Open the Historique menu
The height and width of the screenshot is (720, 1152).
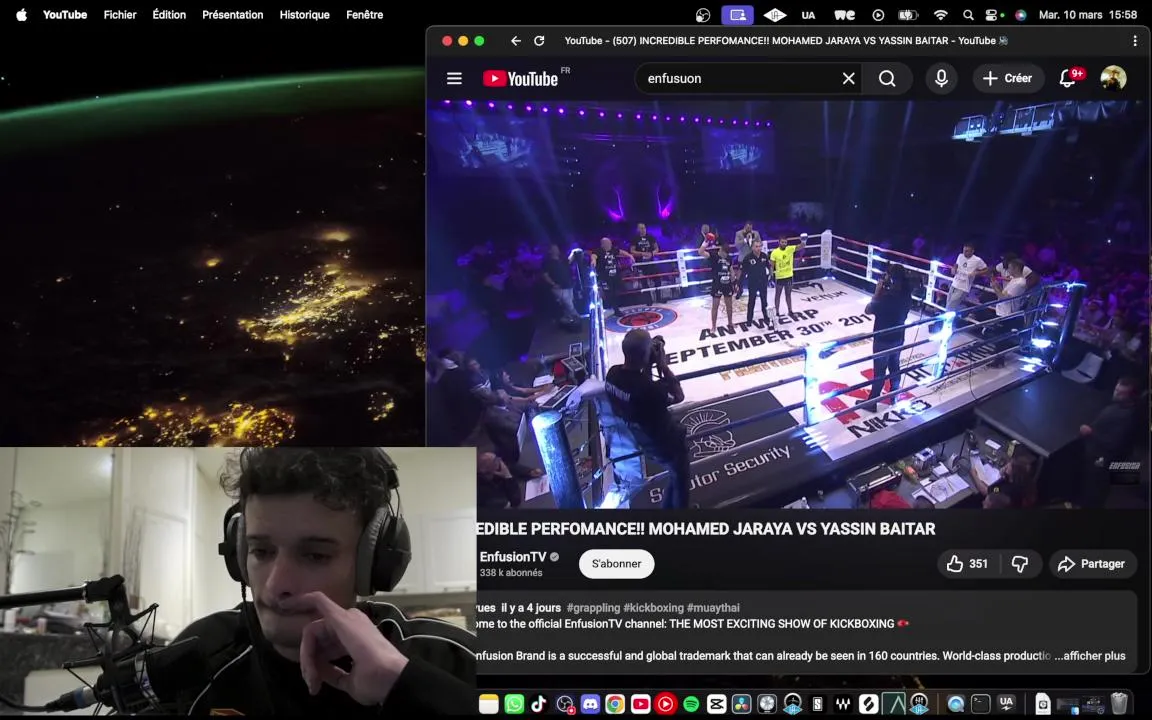pyautogui.click(x=304, y=15)
